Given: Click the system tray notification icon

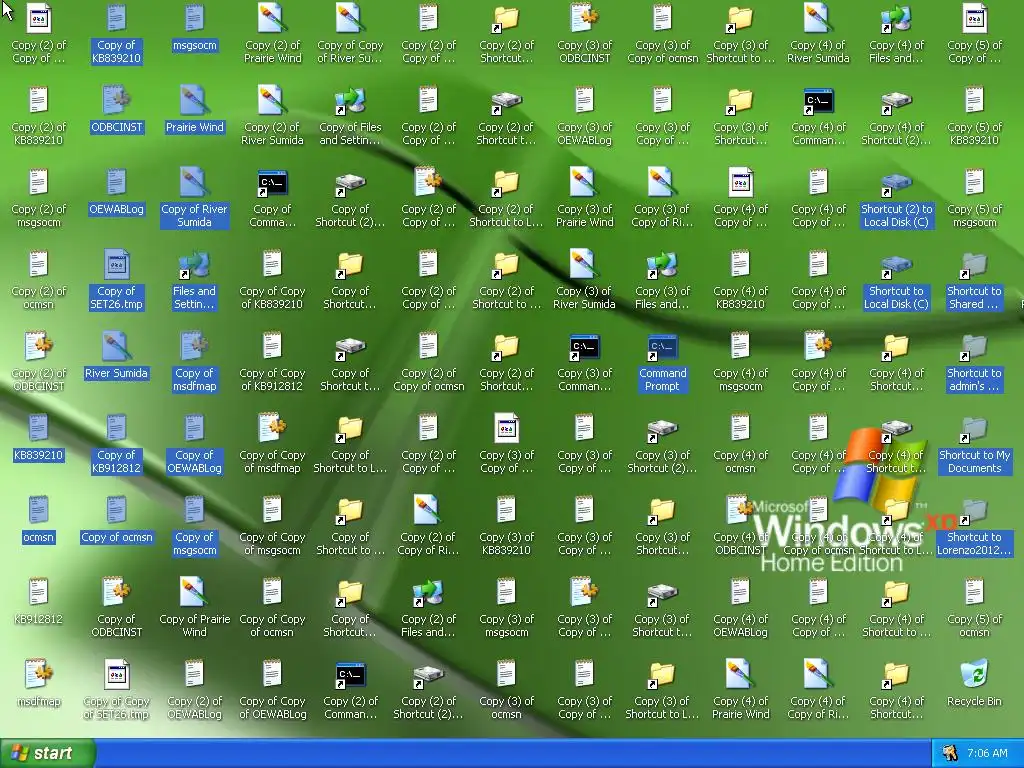Looking at the screenshot, I should click(950, 753).
